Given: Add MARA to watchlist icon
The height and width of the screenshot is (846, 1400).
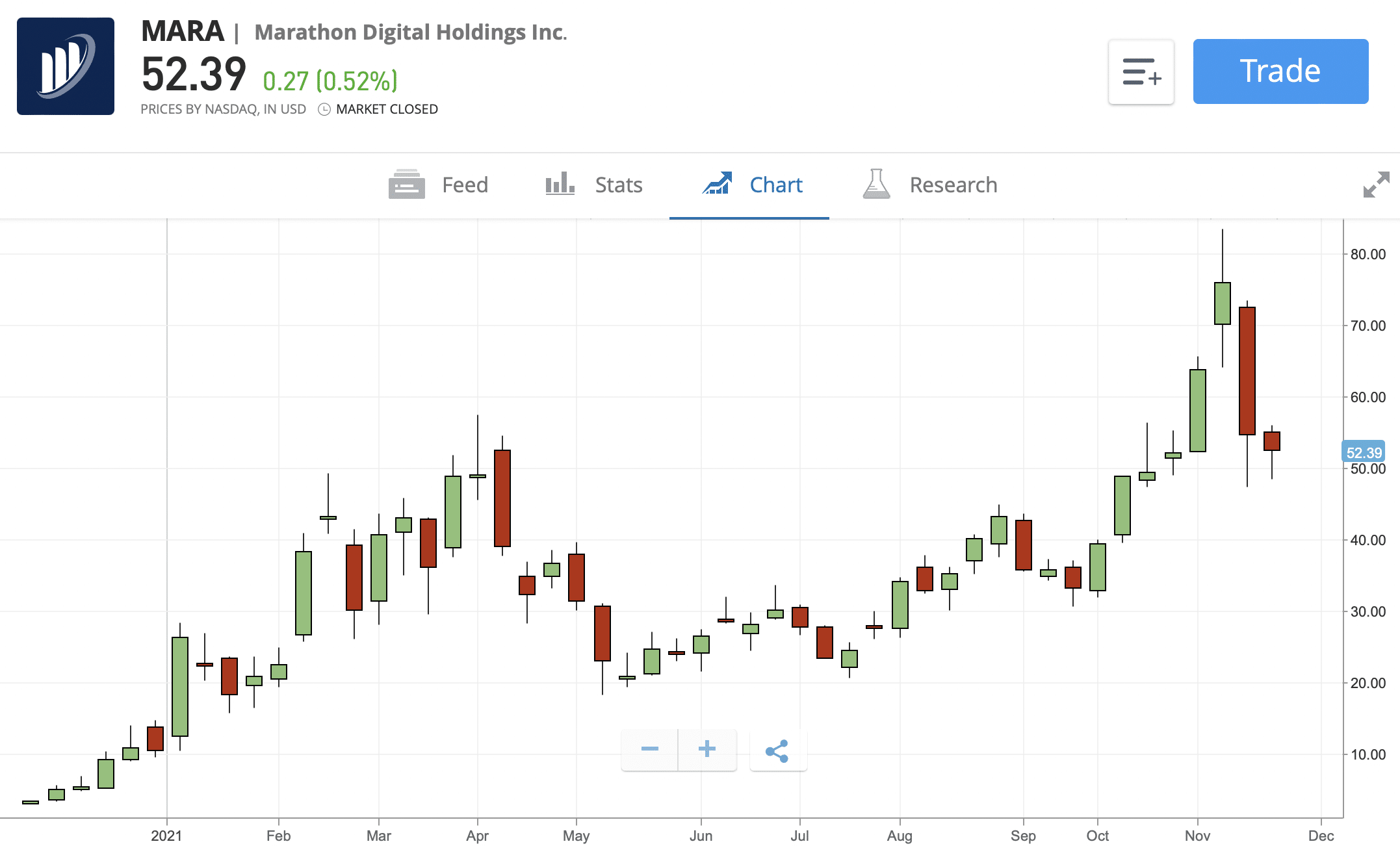Looking at the screenshot, I should pyautogui.click(x=1141, y=71).
